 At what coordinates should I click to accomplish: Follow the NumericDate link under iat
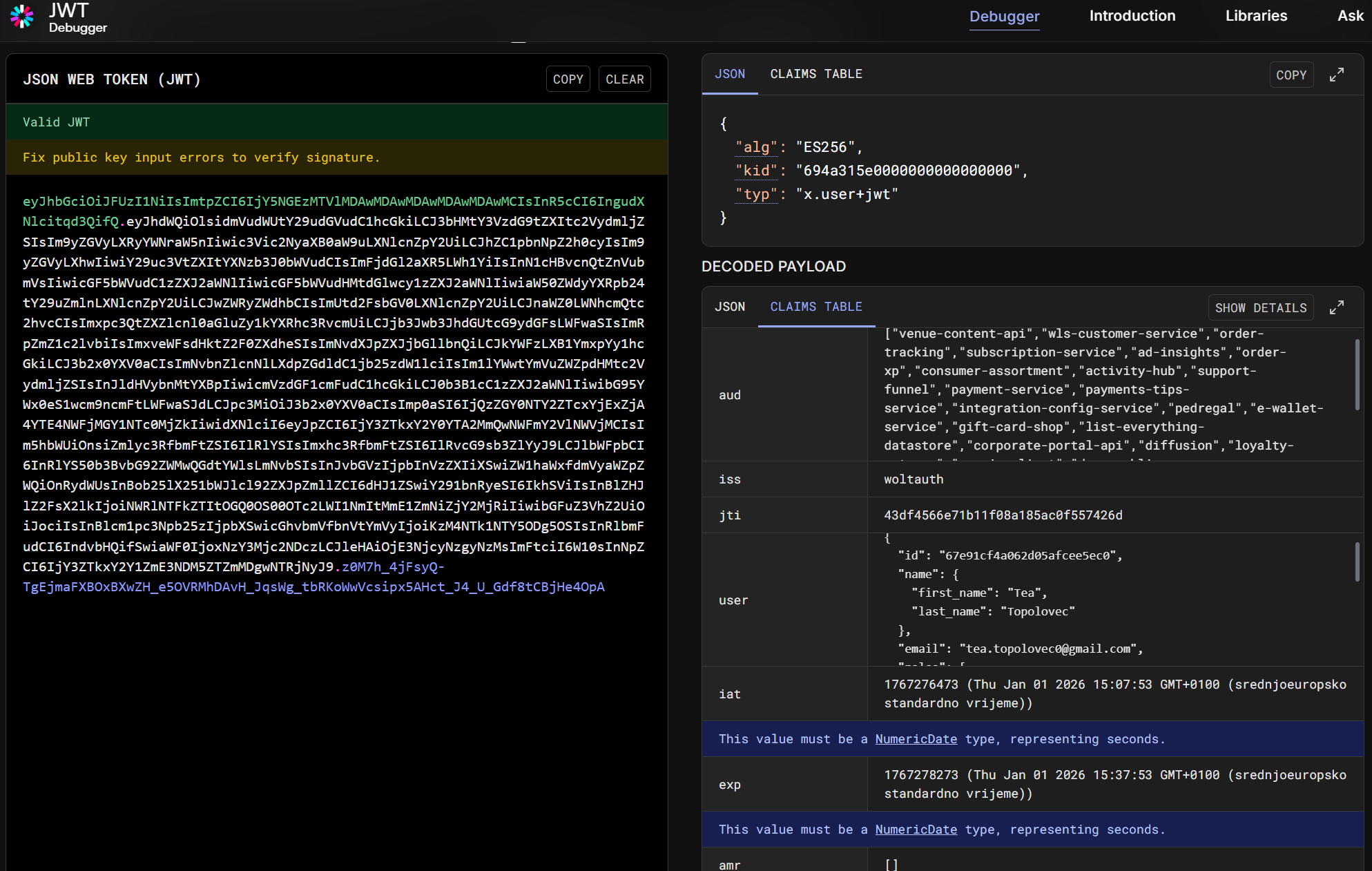tap(916, 739)
